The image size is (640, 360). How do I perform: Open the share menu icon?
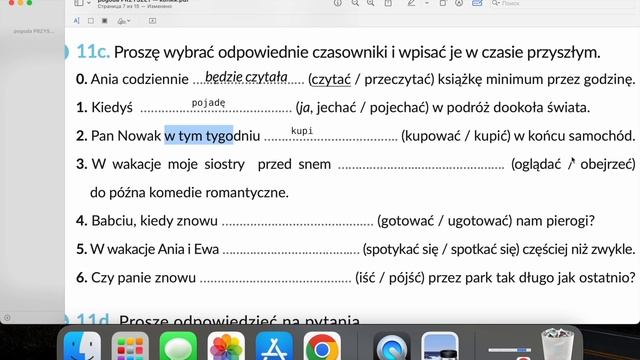click(388, 3)
